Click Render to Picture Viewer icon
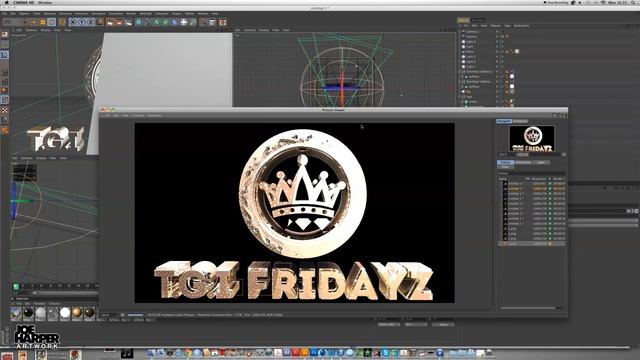Viewport: 640px width, 360px height. pos(119,22)
